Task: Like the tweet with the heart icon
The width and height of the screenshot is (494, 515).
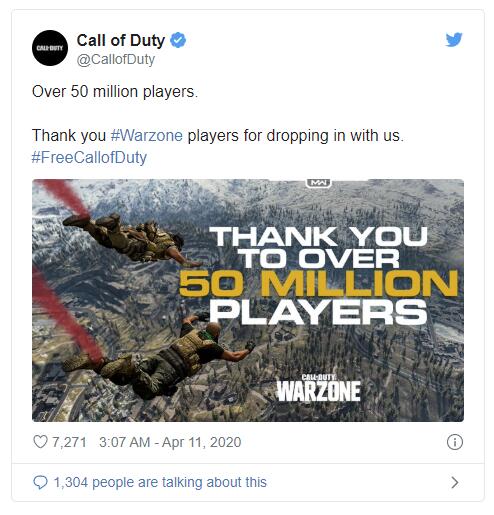Action: pyautogui.click(x=40, y=442)
